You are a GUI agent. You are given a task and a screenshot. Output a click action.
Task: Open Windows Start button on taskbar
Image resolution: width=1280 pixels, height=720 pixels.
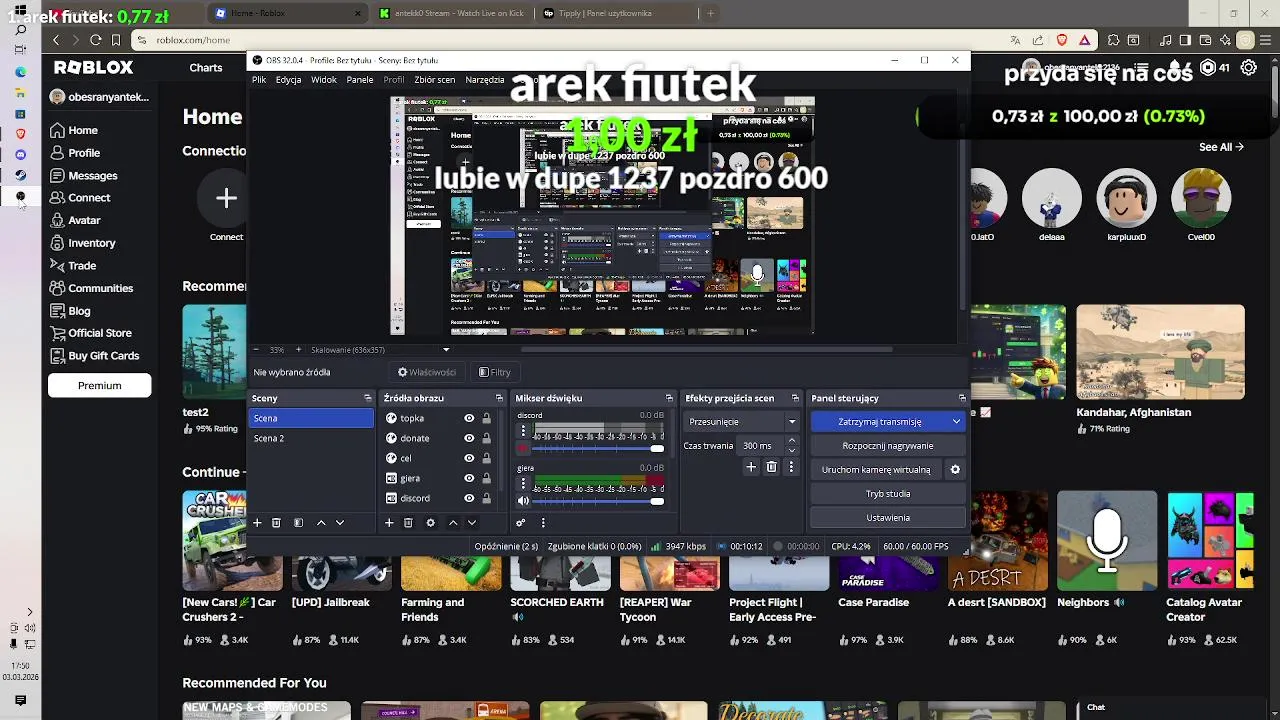[20, 11]
